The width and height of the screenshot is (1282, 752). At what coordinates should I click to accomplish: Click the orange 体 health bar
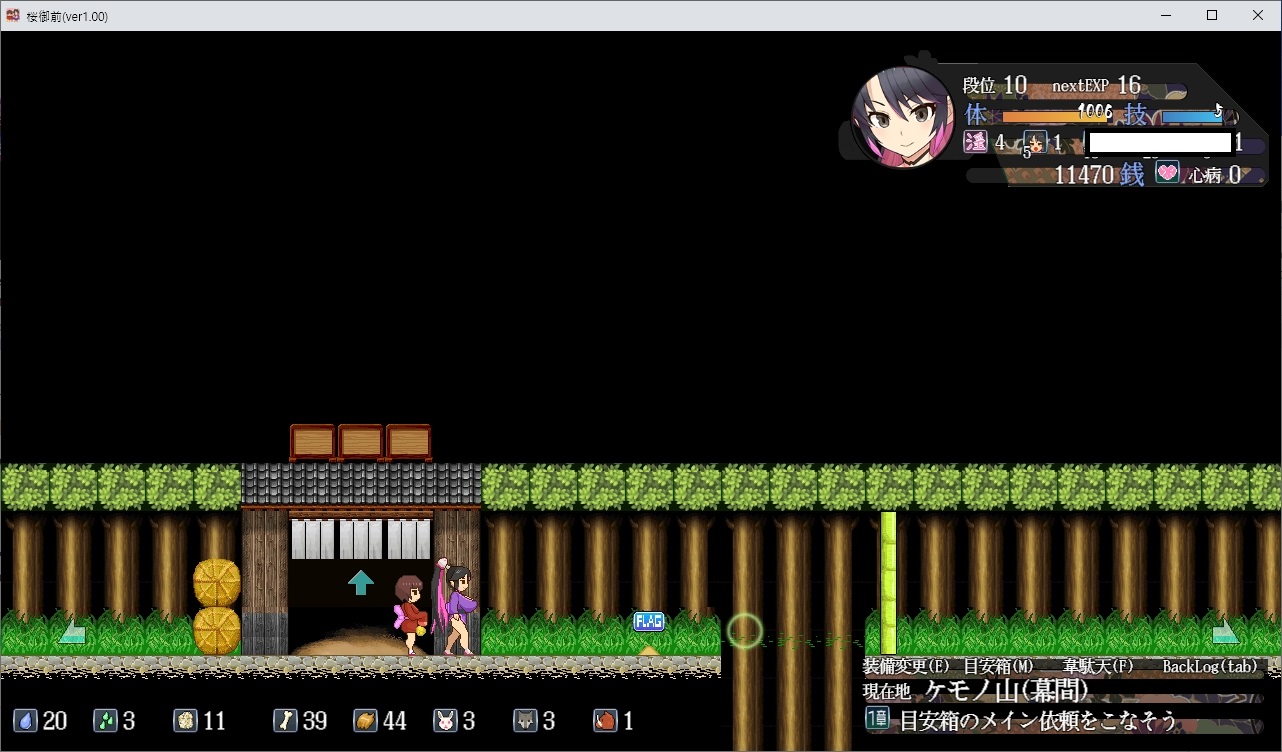tap(1057, 116)
